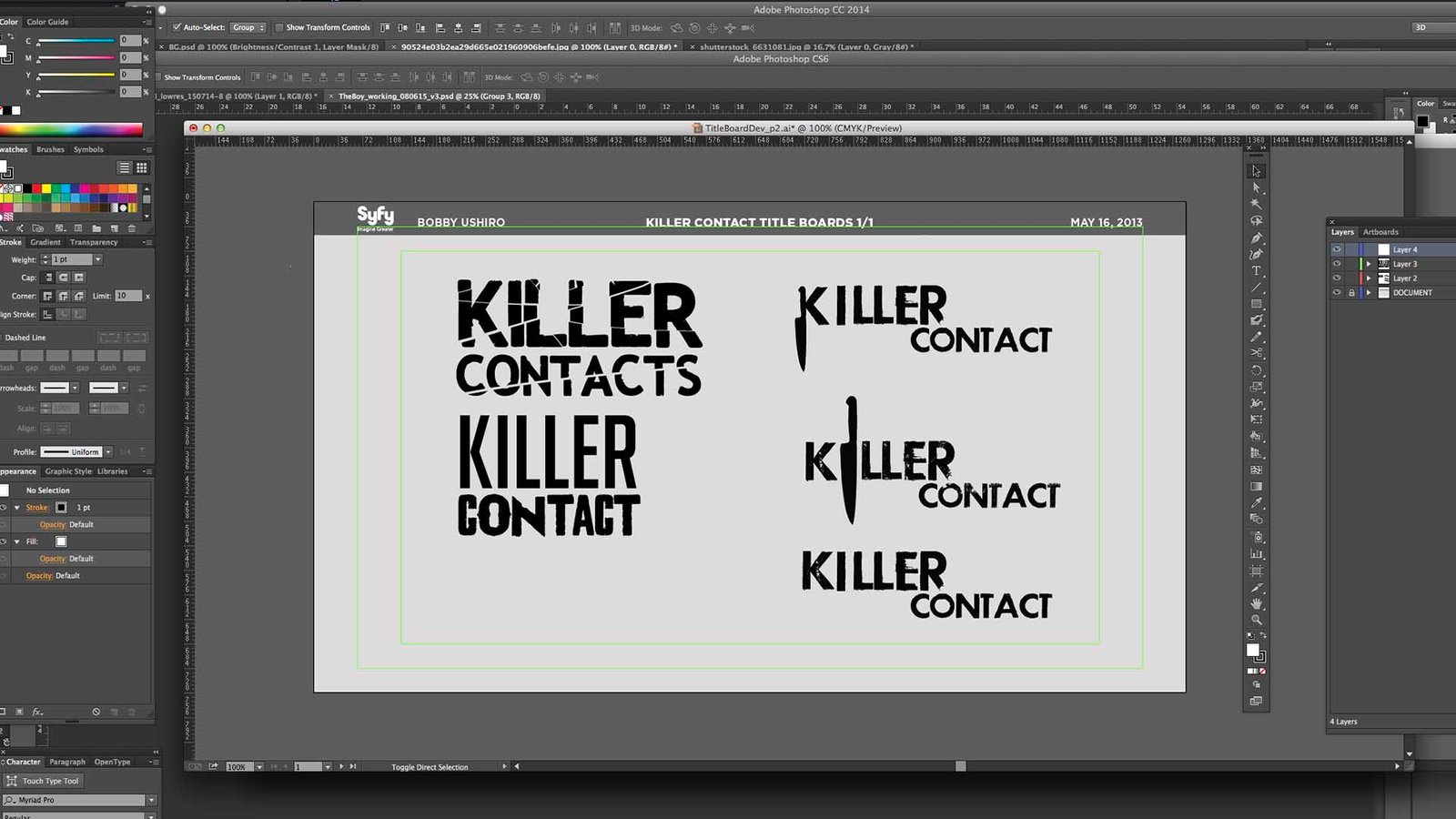The height and width of the screenshot is (819, 1456).
Task: Toggle the Auto-Select checkbox
Action: pyautogui.click(x=177, y=27)
